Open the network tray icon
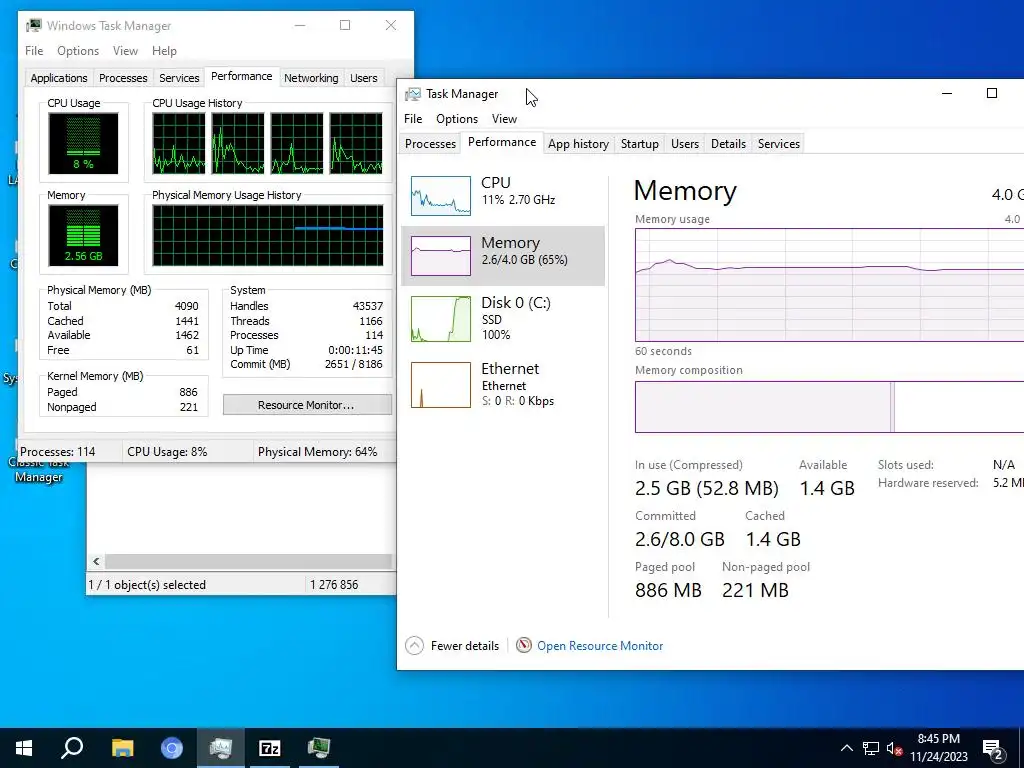The image size is (1024, 768). pyautogui.click(x=871, y=748)
